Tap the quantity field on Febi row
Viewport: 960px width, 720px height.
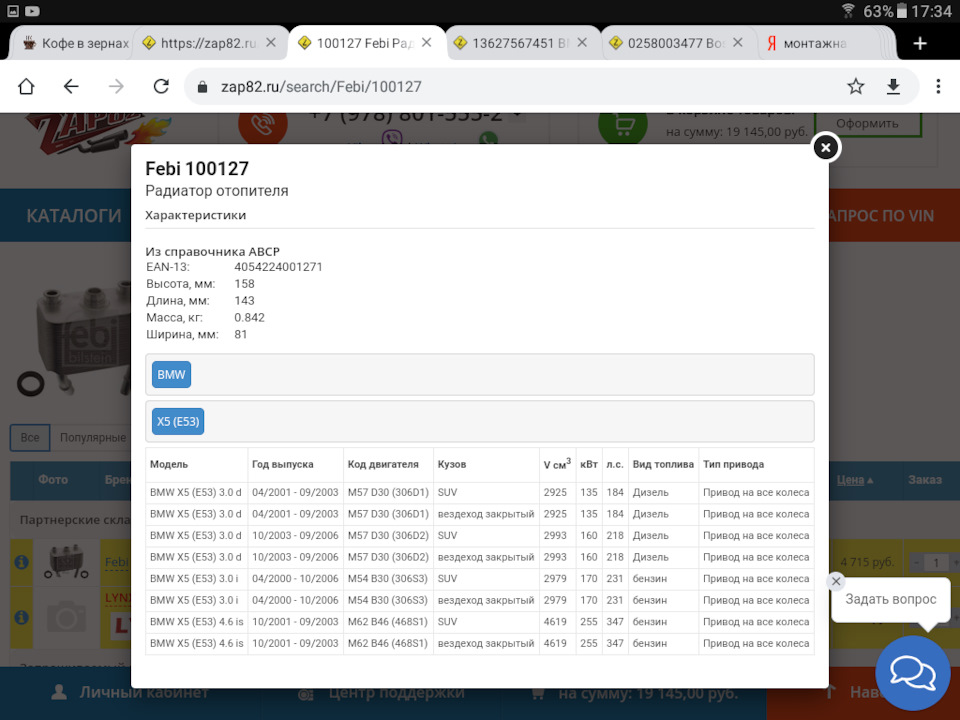coord(935,562)
